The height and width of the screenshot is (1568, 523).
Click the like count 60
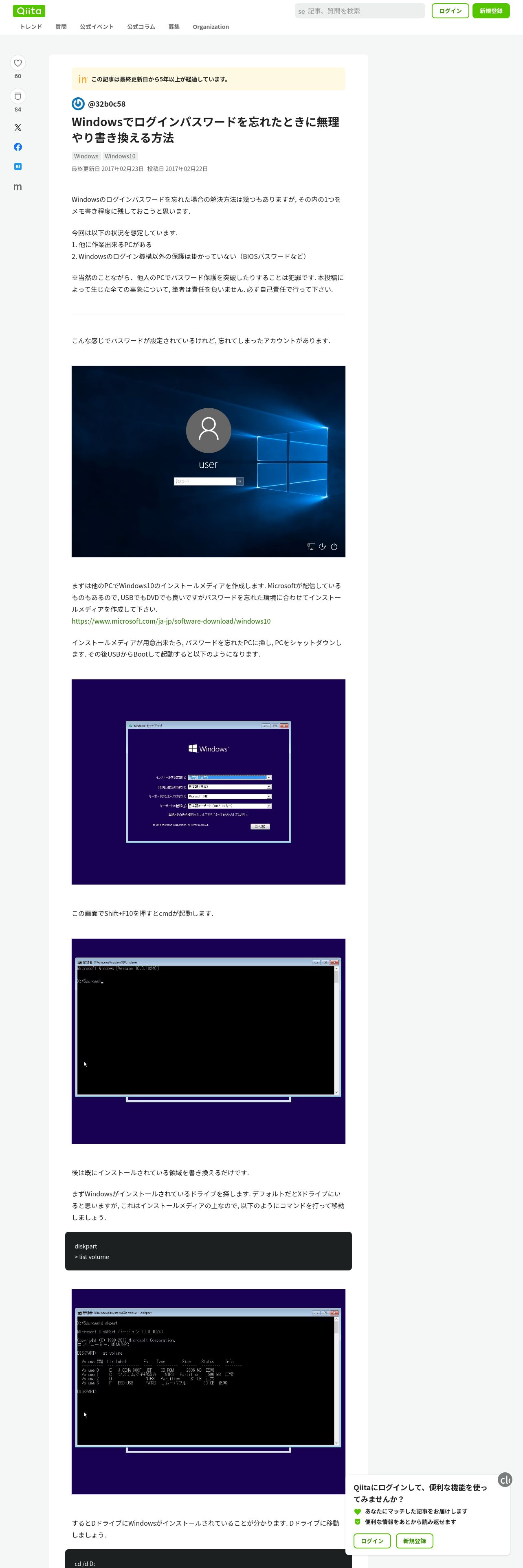tap(18, 76)
